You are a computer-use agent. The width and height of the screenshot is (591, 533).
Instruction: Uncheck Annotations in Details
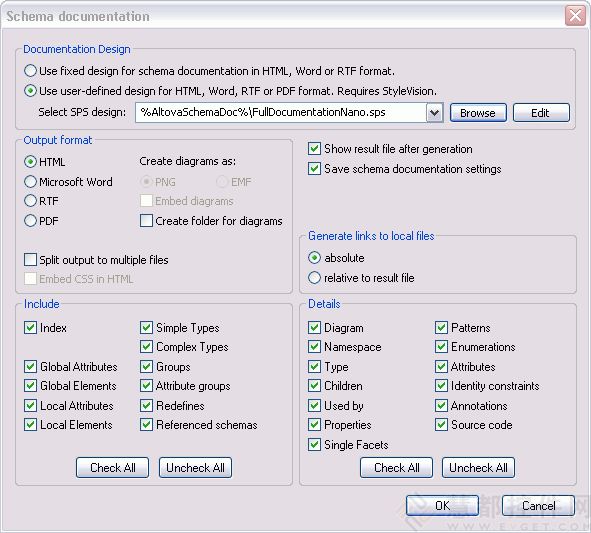(441, 406)
